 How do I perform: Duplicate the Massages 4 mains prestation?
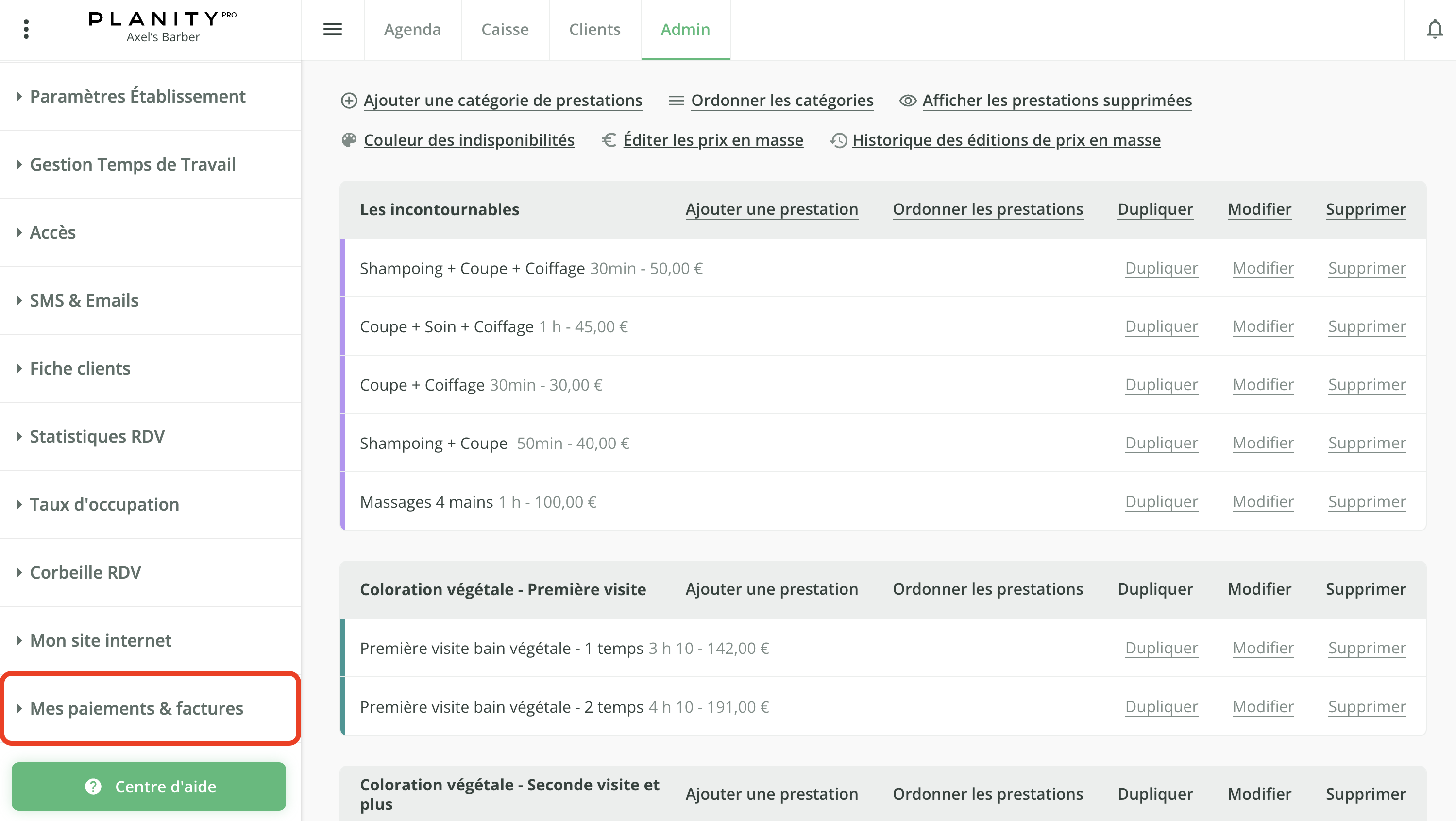[1162, 501]
